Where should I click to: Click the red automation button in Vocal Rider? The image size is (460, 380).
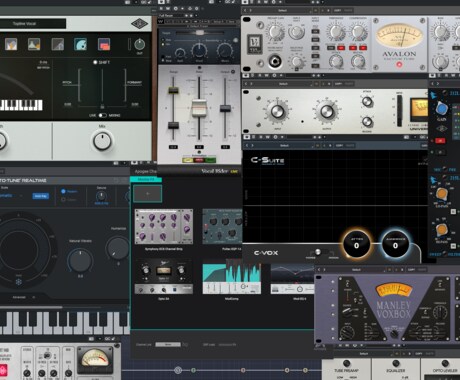click(199, 160)
